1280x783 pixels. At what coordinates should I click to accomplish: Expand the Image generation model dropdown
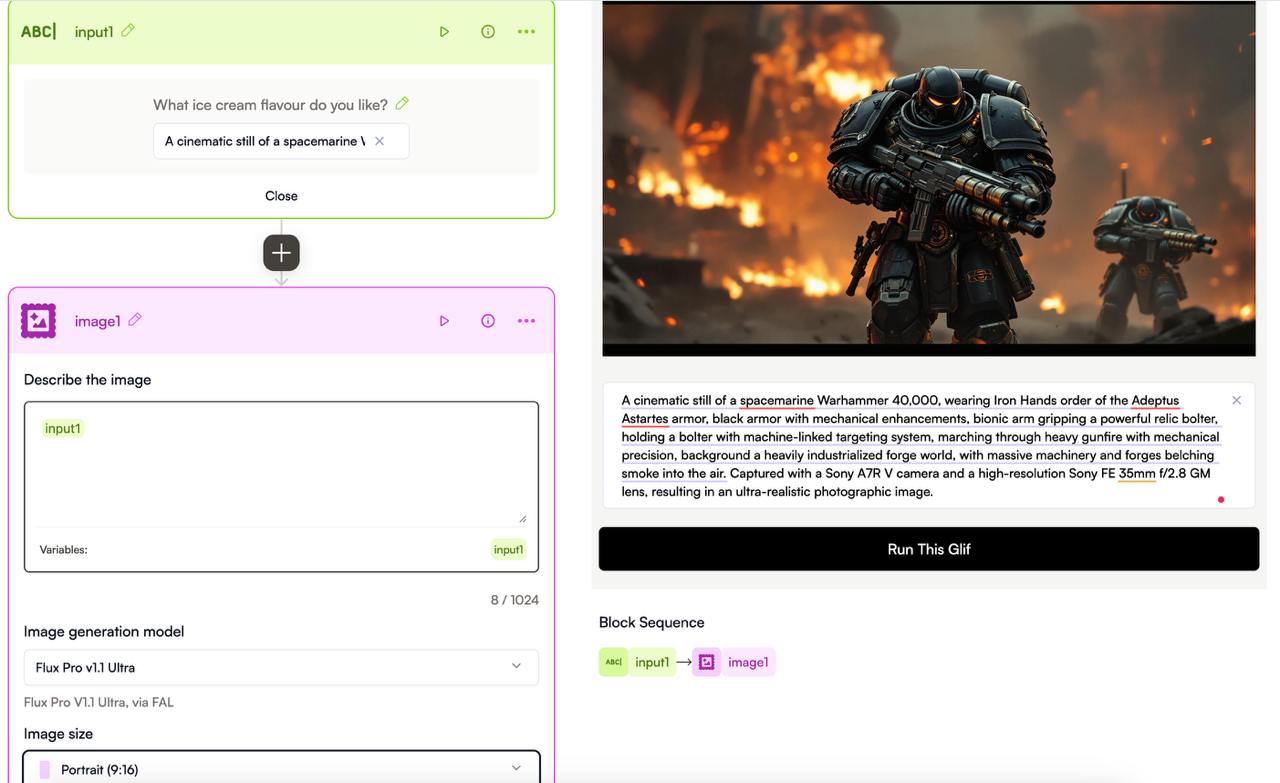[x=281, y=667]
